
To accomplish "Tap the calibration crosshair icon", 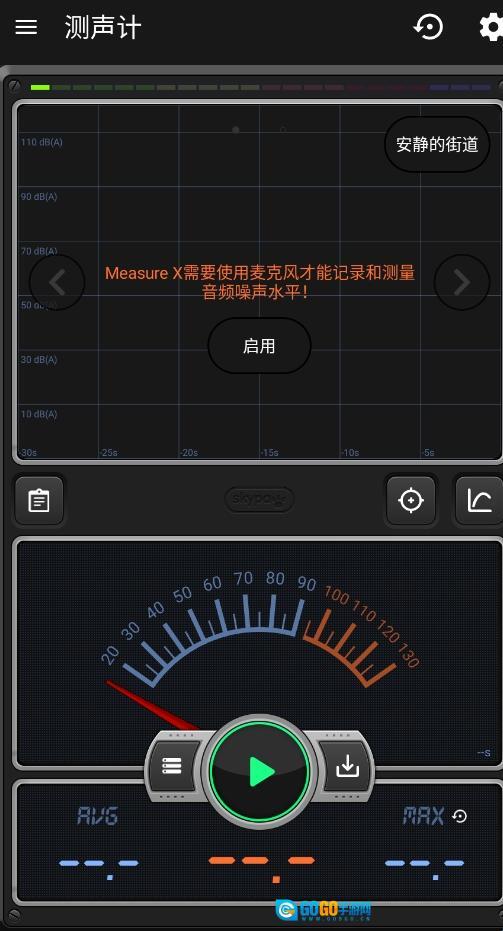I will 411,501.
